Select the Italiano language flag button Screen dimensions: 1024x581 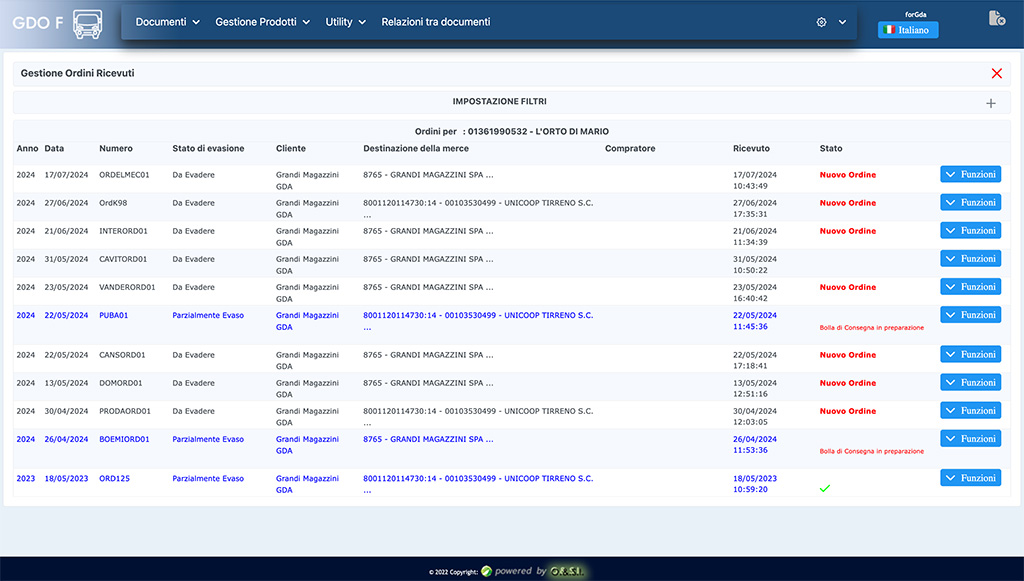click(908, 30)
